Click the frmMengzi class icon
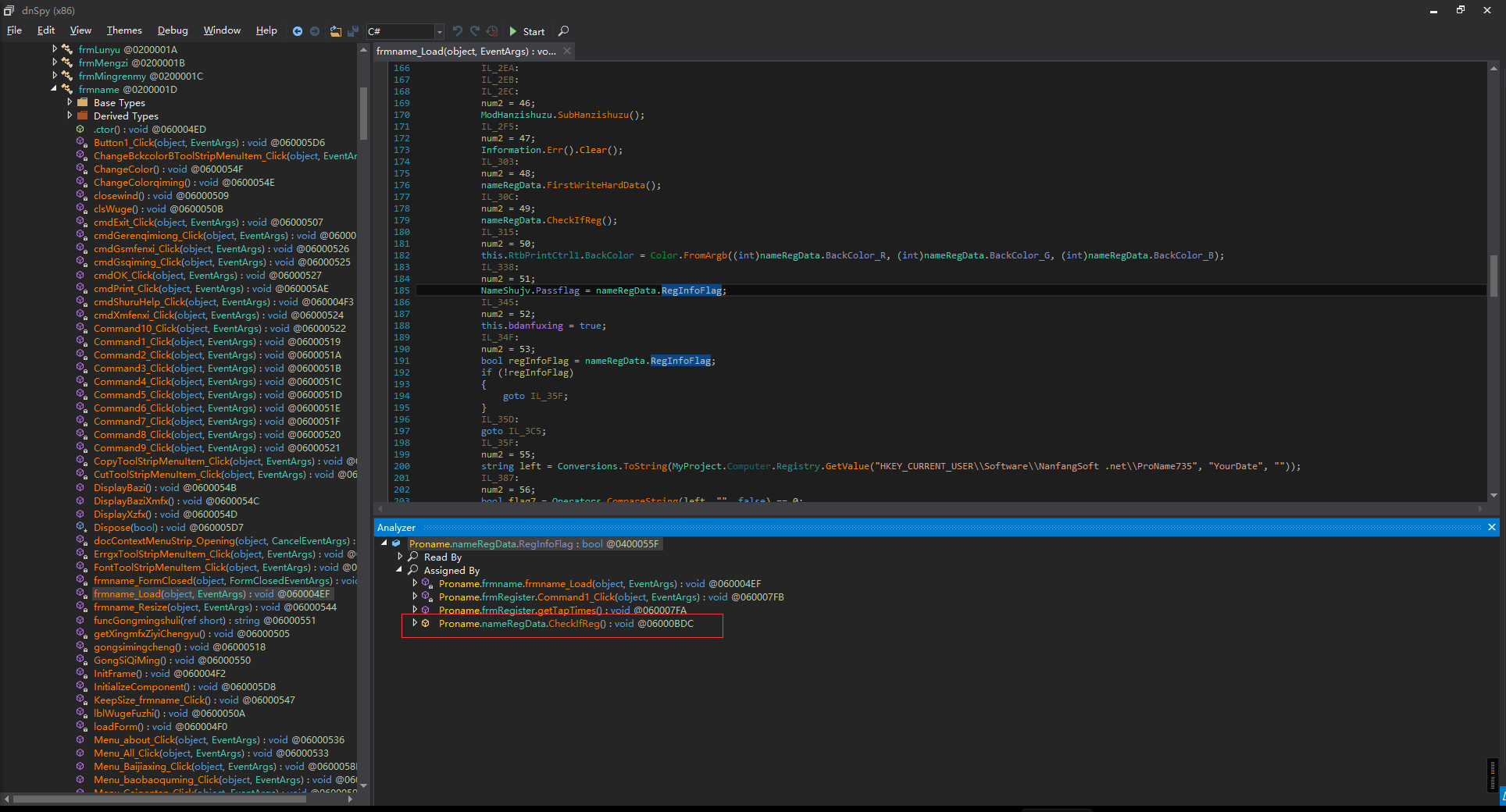 click(x=67, y=62)
